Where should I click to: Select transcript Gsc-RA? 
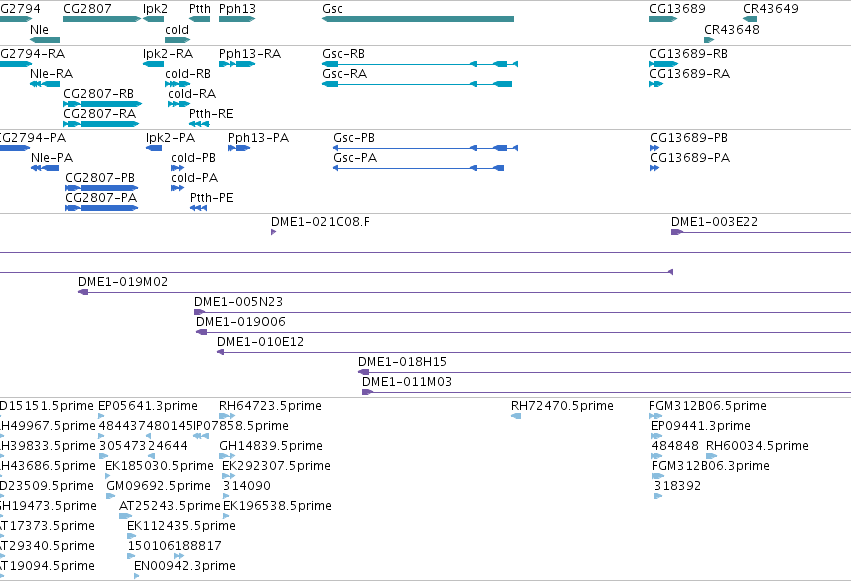pos(417,84)
